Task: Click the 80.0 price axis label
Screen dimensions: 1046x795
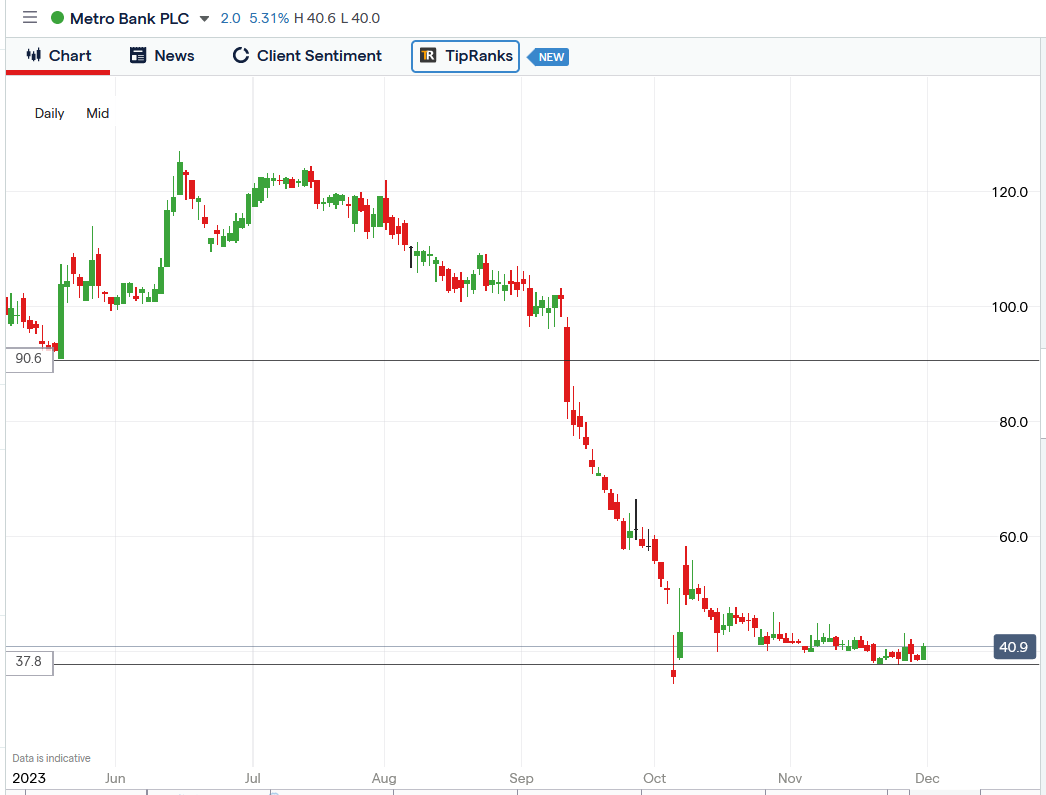Action: (1013, 422)
